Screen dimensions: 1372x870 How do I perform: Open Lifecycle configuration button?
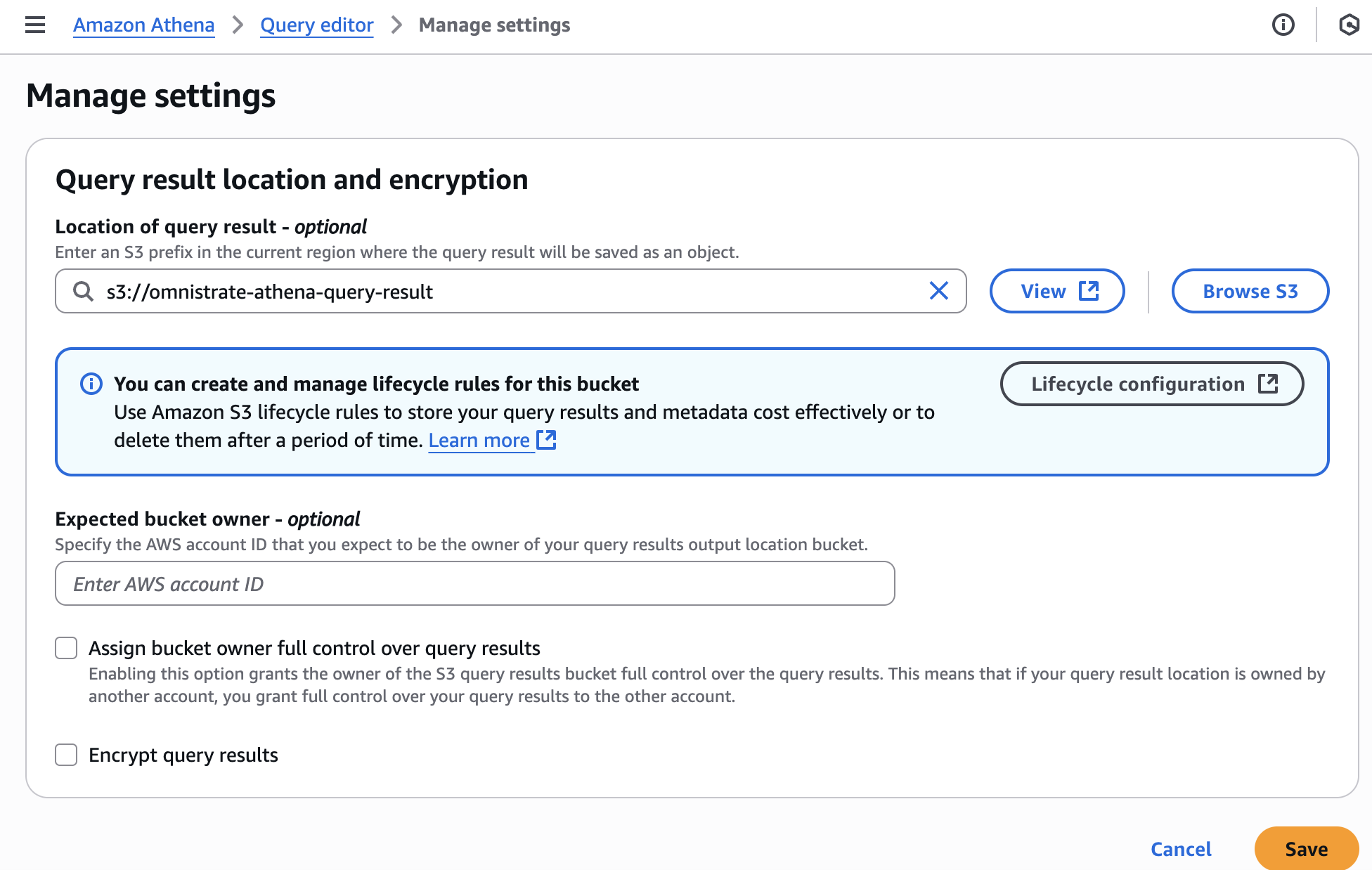click(x=1152, y=384)
